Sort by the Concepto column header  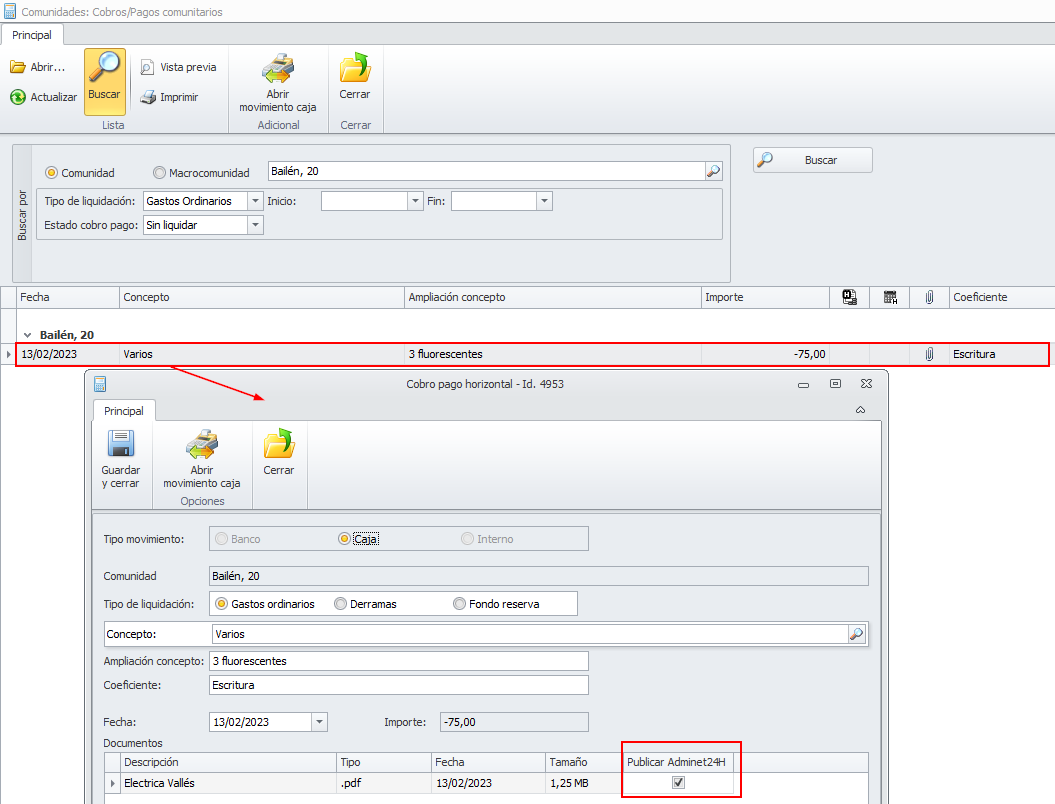262,297
